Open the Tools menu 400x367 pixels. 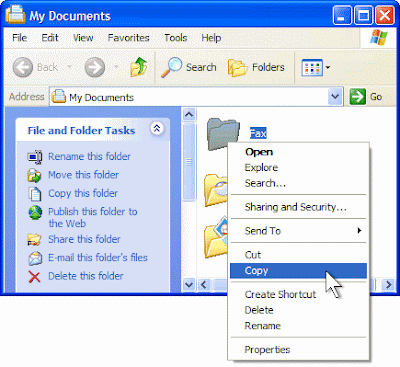tap(175, 38)
